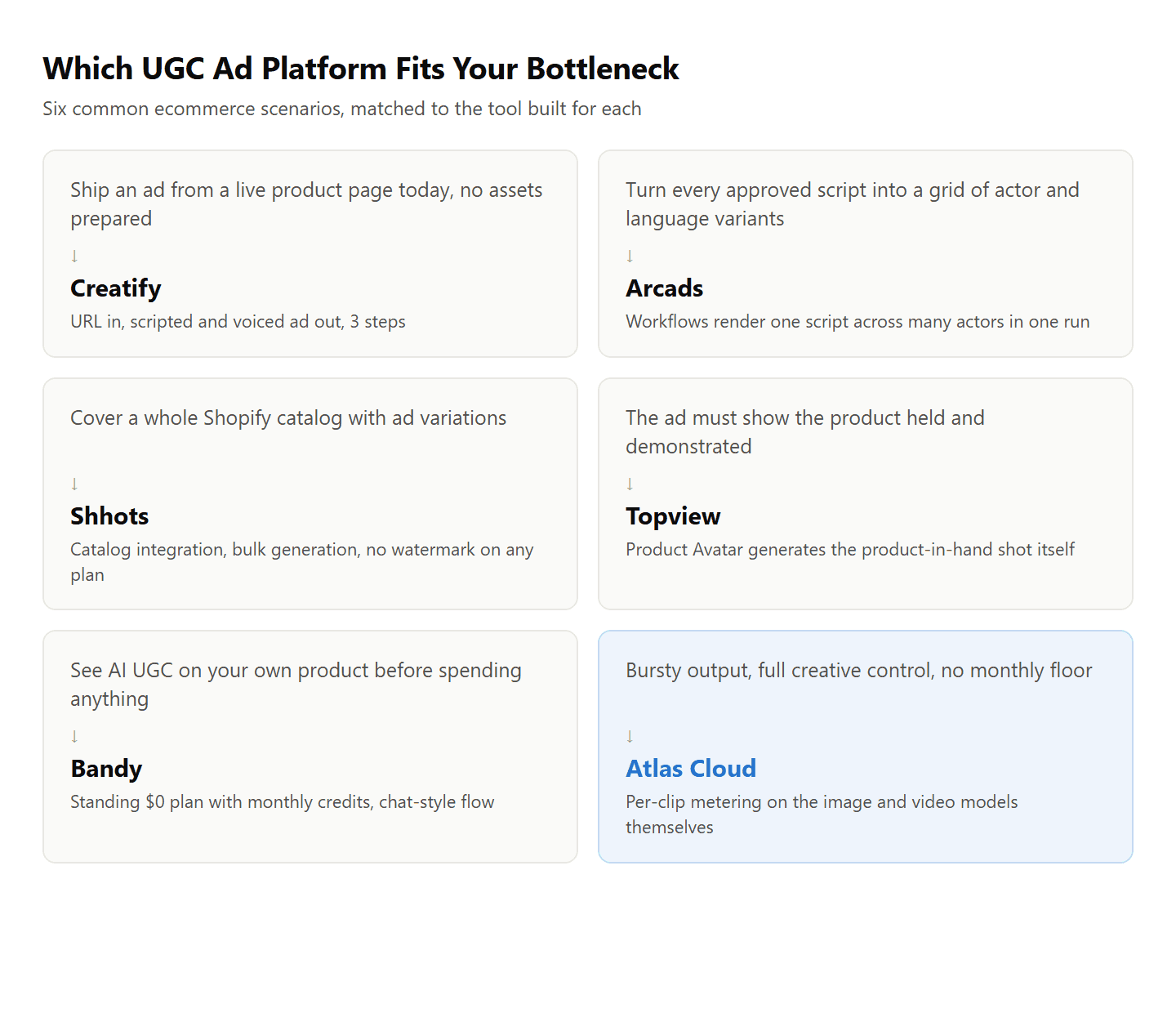Image resolution: width=1176 pixels, height=1013 pixels.
Task: Click the down arrow above Arcads
Action: (630, 257)
